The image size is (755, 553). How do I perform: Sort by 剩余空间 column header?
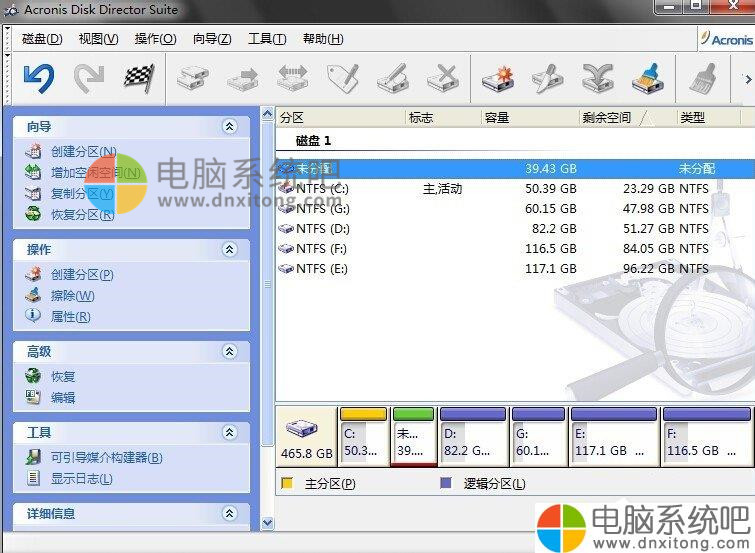pyautogui.click(x=628, y=118)
